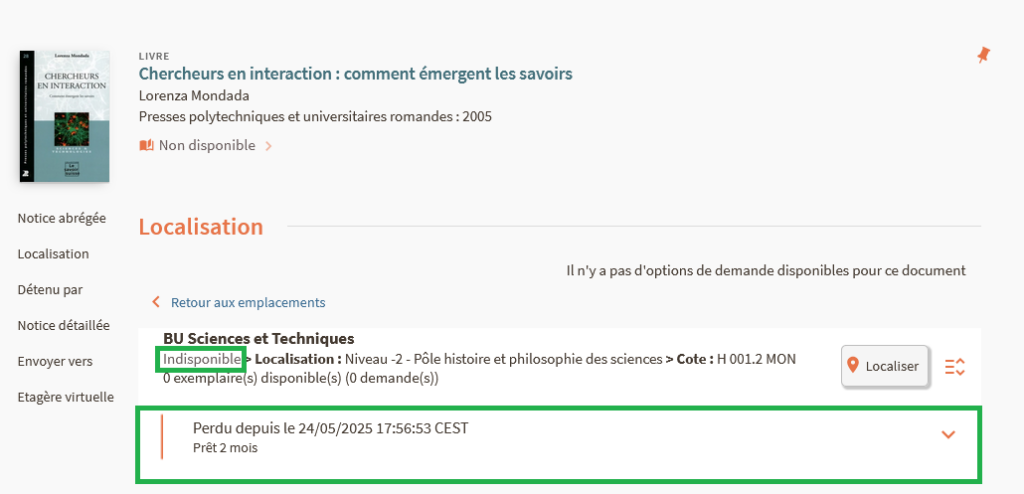This screenshot has height=494, width=1024.
Task: Go back via 'Retour aux emplacements'
Action: [x=247, y=302]
